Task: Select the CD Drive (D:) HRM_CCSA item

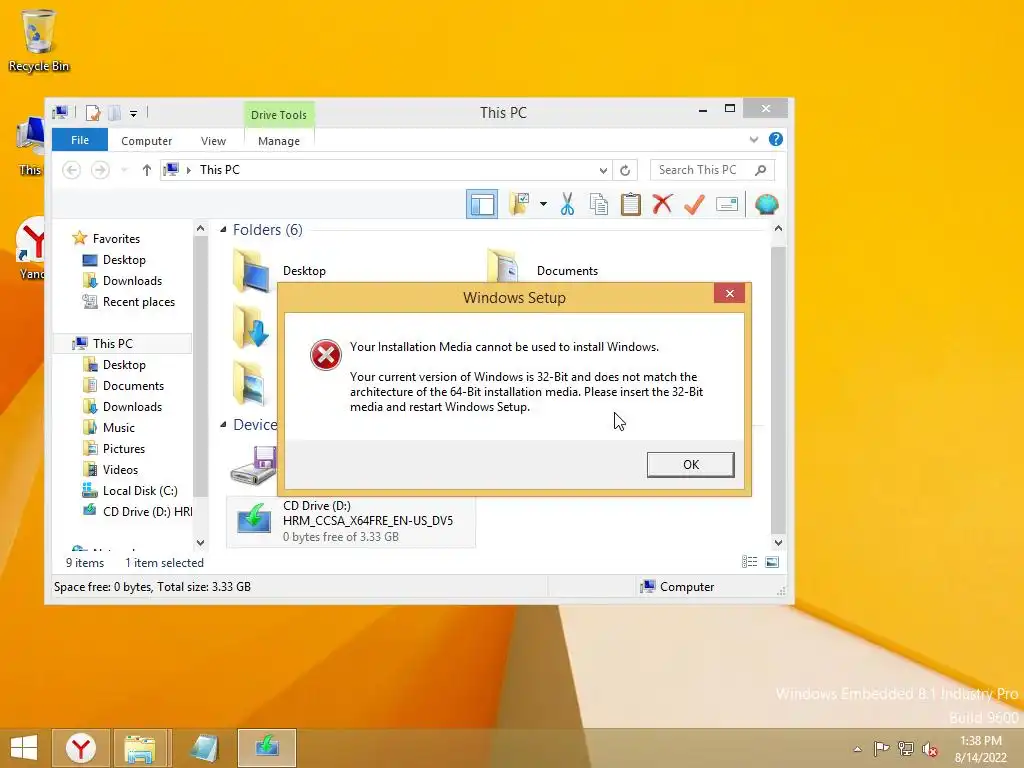Action: [350, 521]
